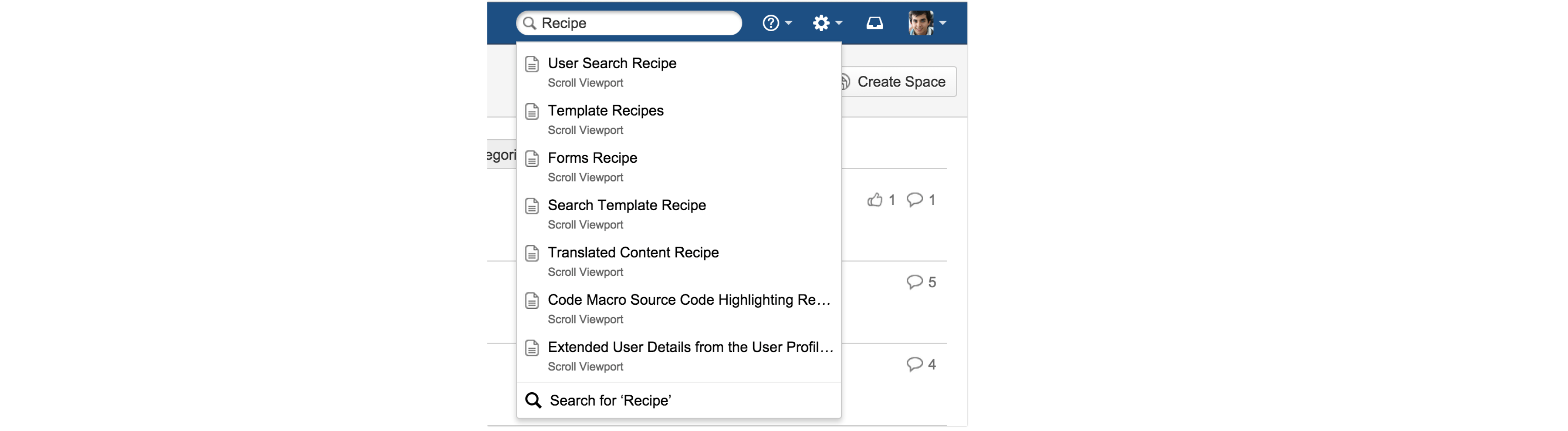Click Search for 'Recipe' option
The height and width of the screenshot is (431, 1568).
point(610,401)
